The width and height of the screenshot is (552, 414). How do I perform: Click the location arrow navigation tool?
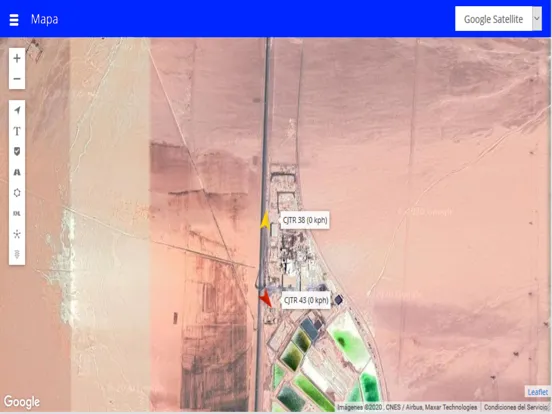coord(17,111)
